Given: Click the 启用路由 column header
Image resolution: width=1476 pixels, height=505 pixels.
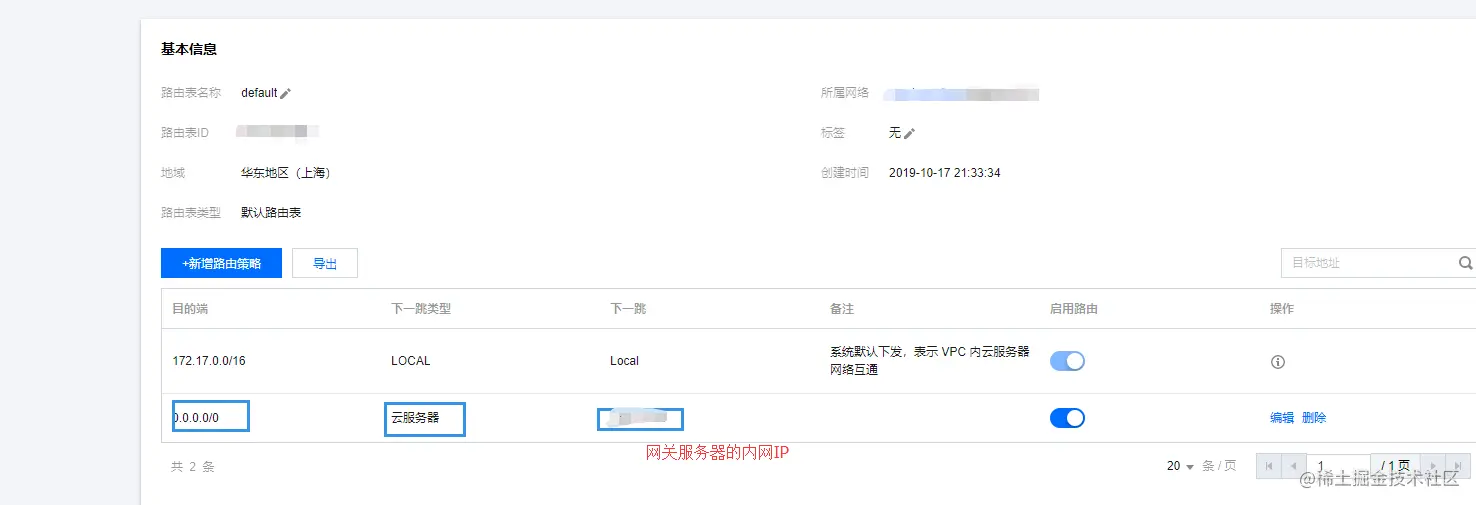Looking at the screenshot, I should click(1073, 309).
